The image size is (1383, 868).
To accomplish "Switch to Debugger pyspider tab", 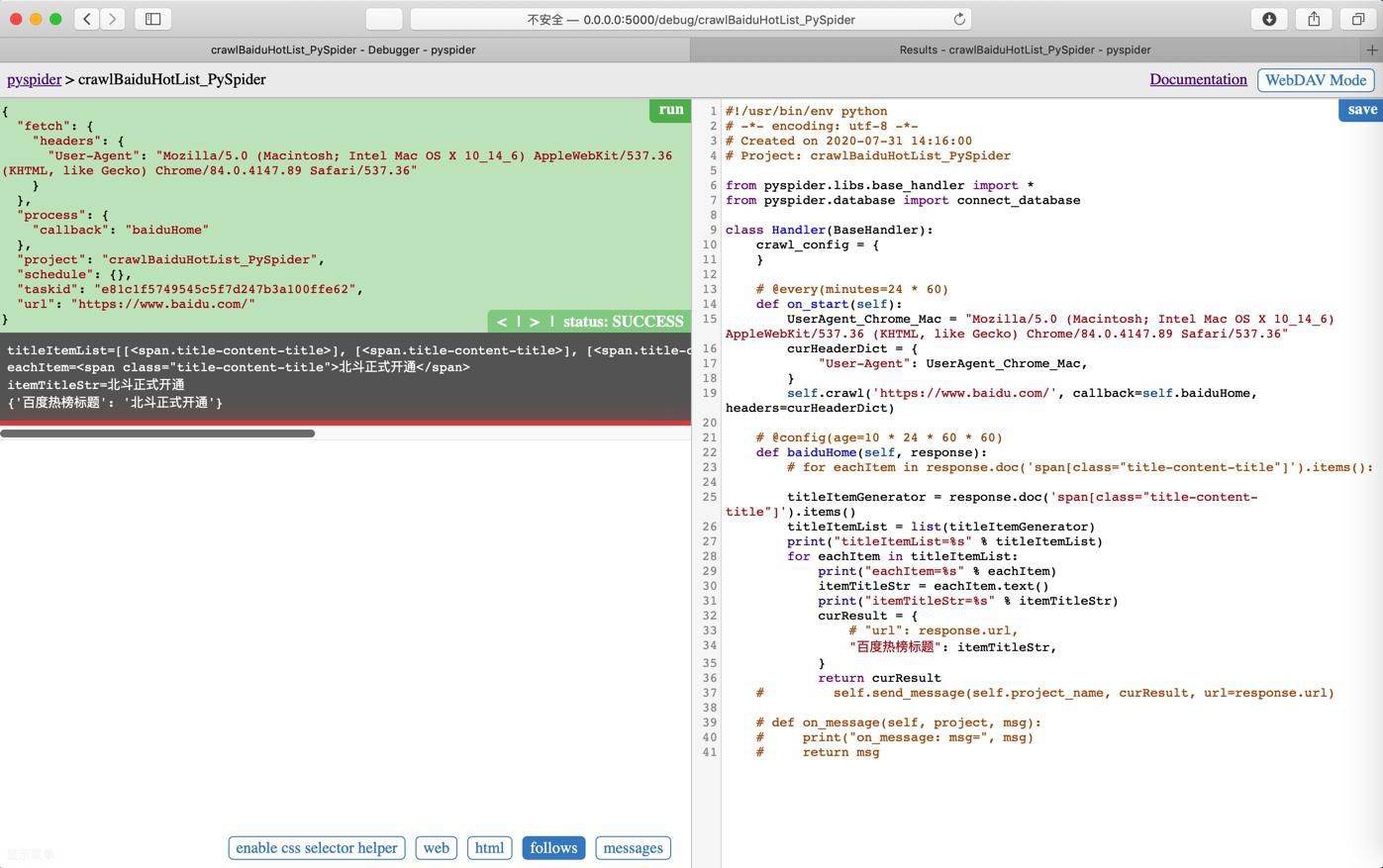I will 344,49.
